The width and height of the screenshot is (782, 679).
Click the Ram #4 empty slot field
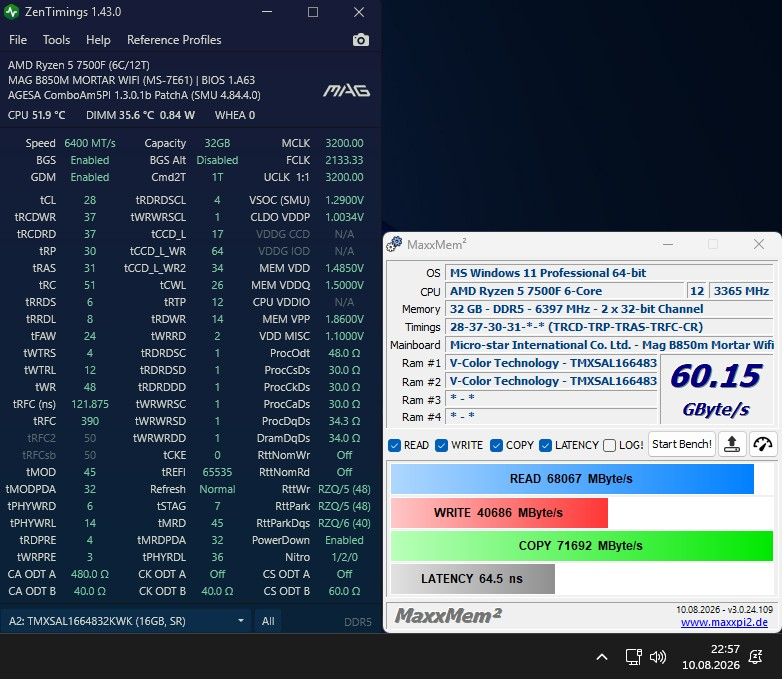(x=552, y=417)
